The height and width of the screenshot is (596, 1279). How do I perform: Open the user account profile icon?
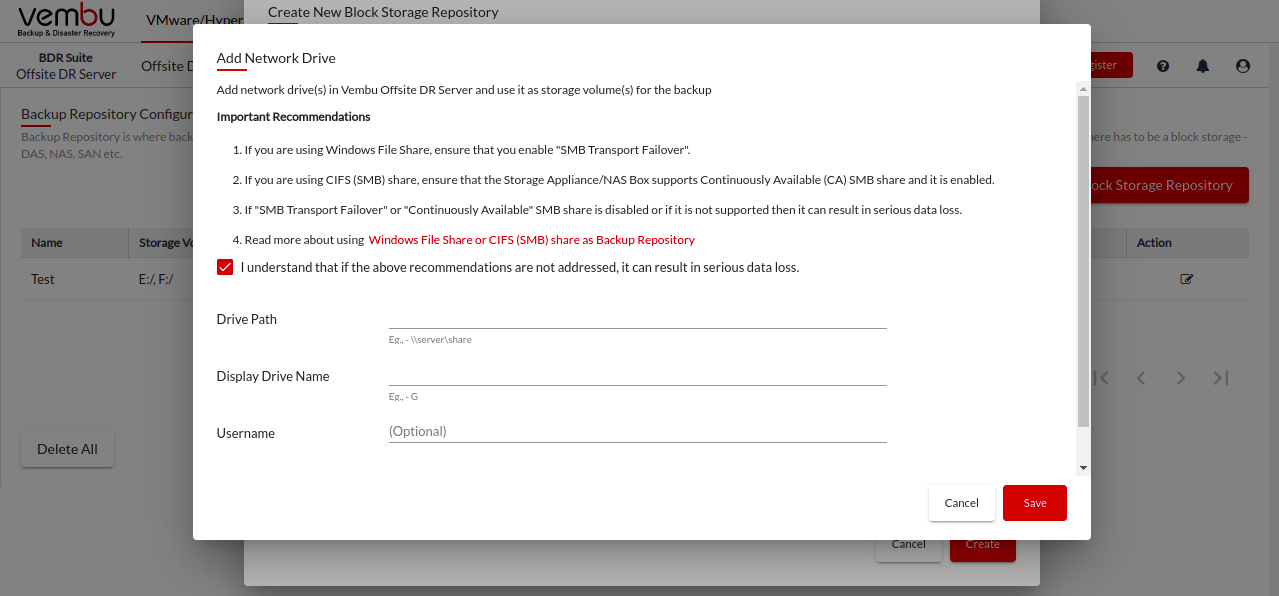(x=1243, y=66)
